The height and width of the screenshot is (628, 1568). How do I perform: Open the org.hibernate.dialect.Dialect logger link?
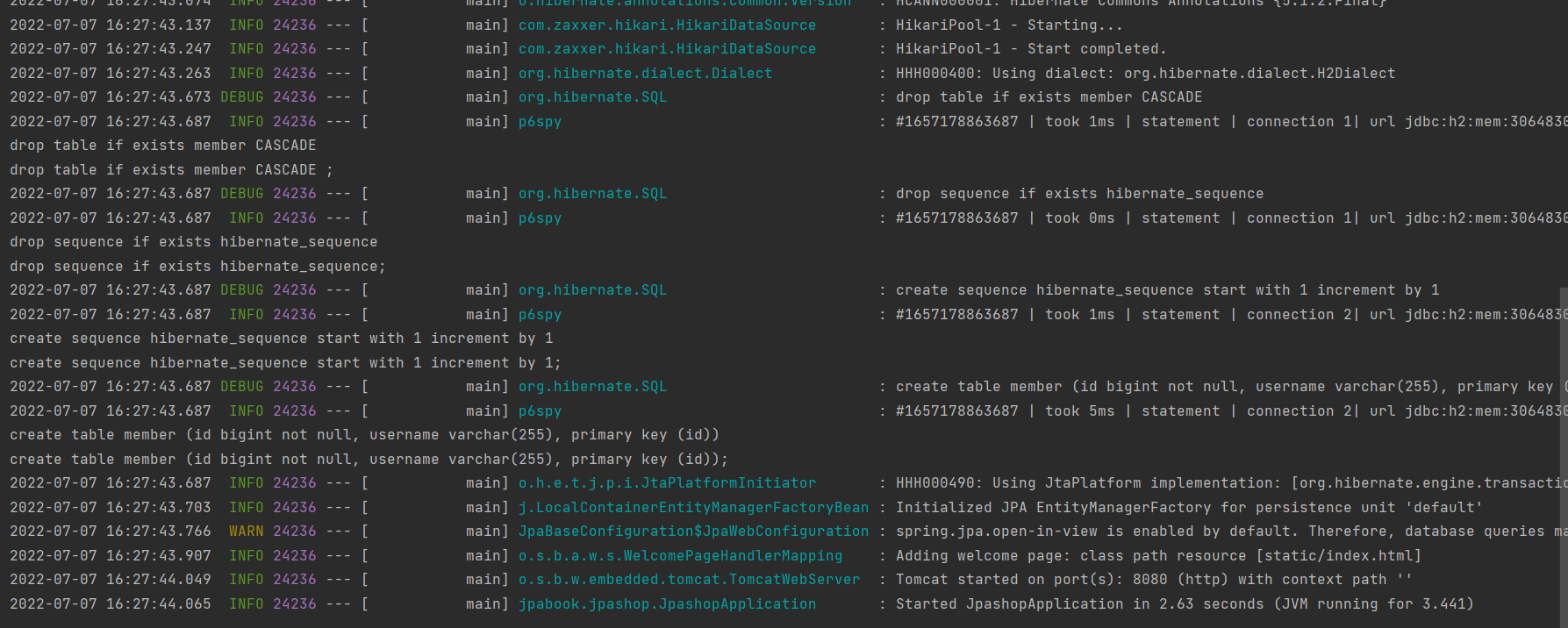[x=645, y=74]
